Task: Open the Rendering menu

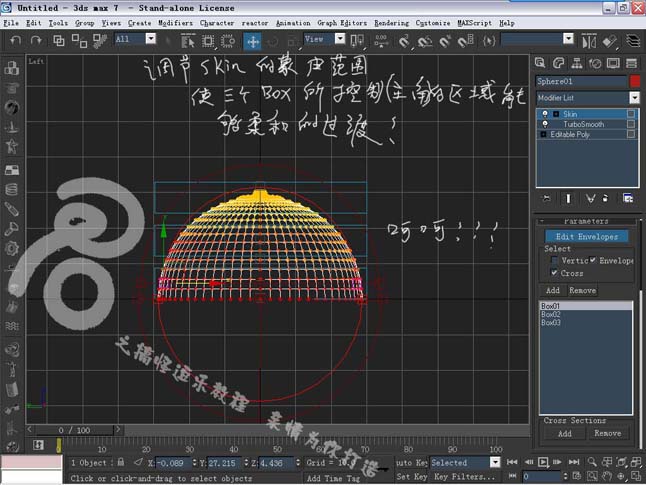Action: tap(392, 23)
